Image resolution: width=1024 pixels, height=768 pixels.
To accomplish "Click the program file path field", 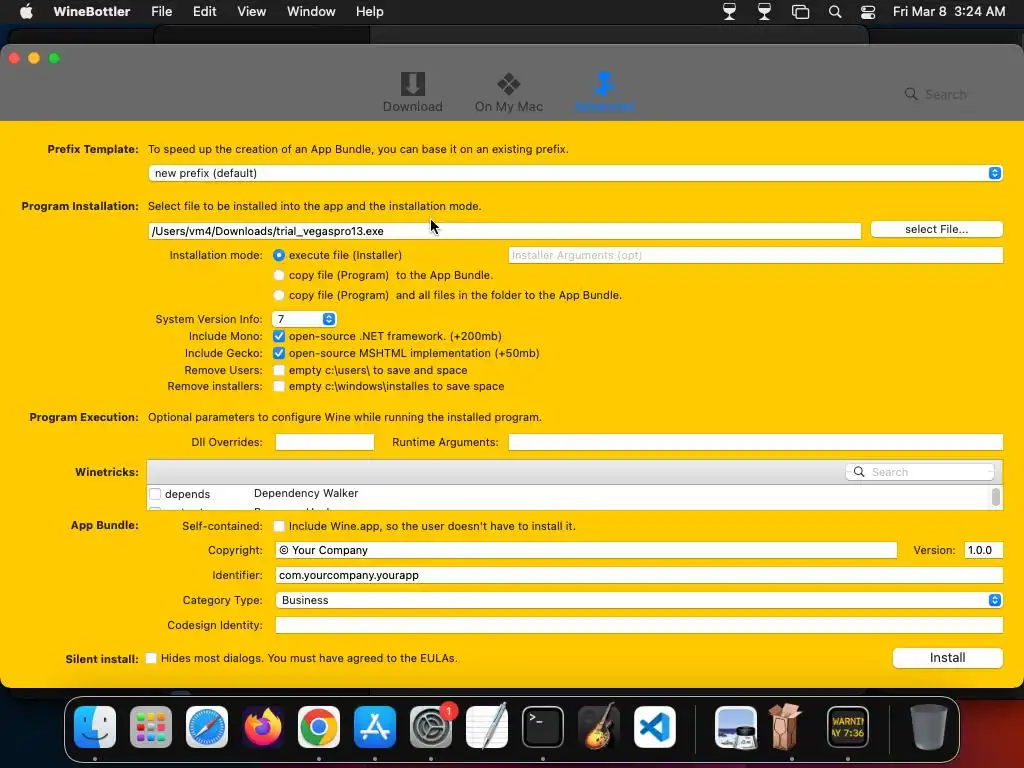I will pyautogui.click(x=505, y=231).
